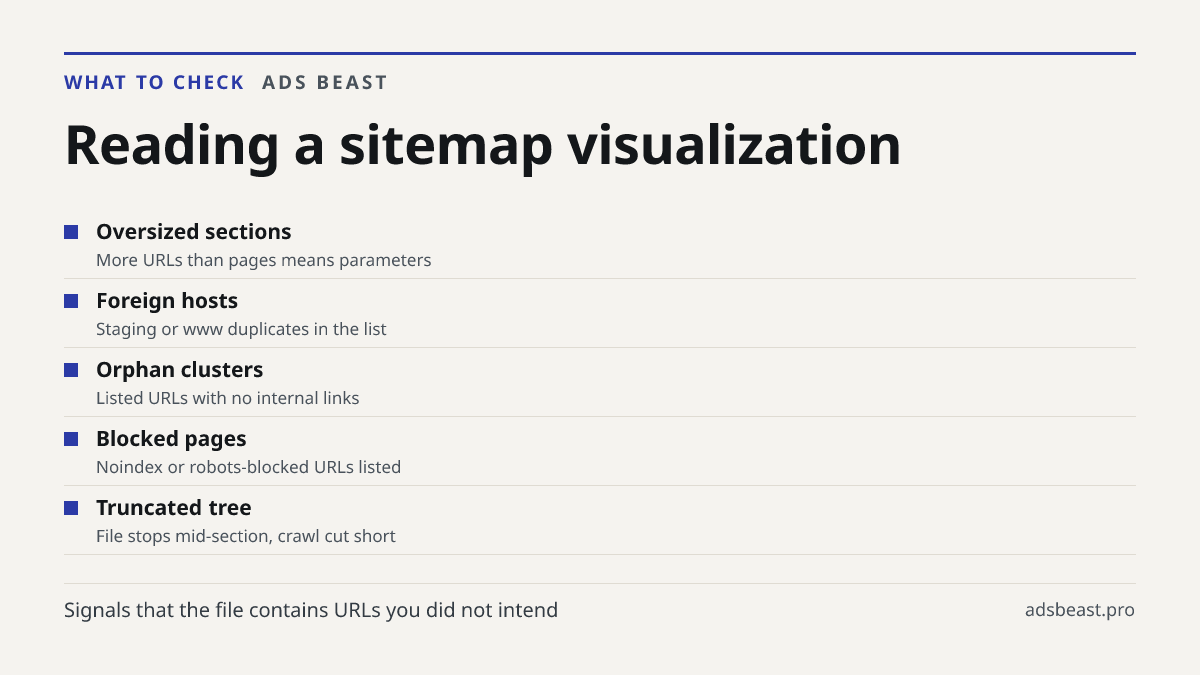
Task: Click the blue bullet beside 'Foreign hosts'
Action: coord(71,301)
